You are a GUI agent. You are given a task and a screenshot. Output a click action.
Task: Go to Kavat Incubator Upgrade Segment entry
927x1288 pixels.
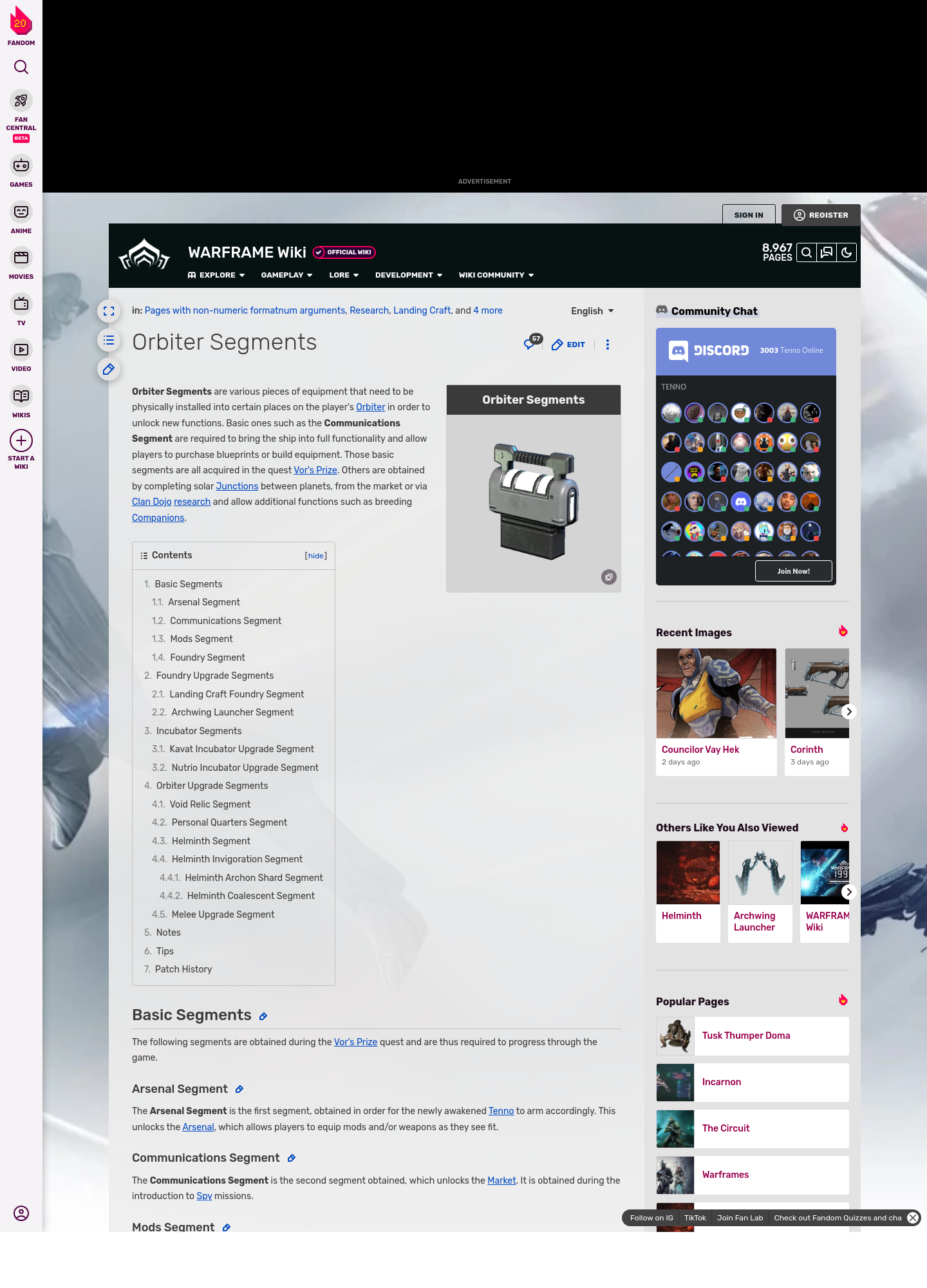pos(233,749)
